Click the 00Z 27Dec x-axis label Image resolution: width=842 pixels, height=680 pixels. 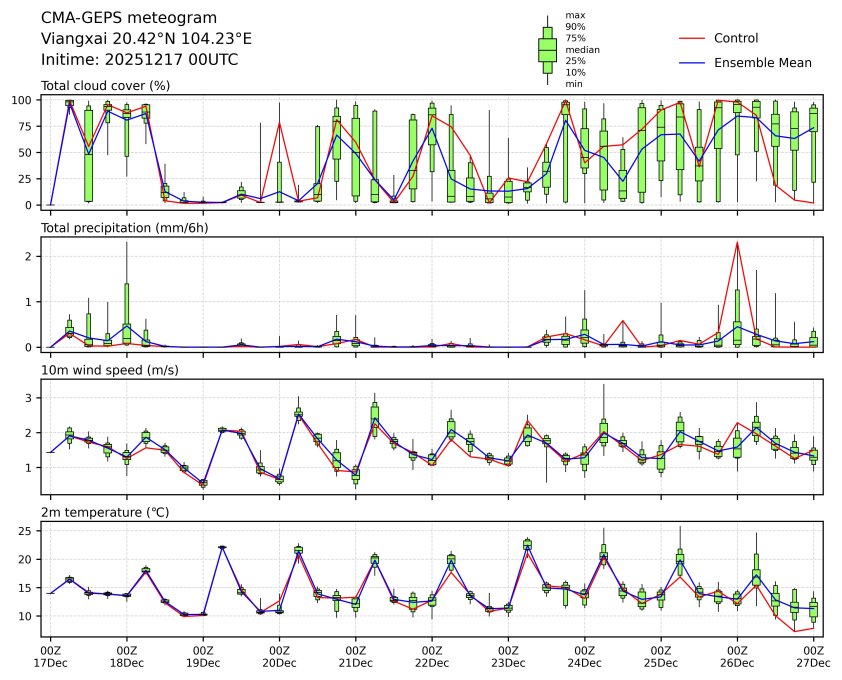[813, 656]
